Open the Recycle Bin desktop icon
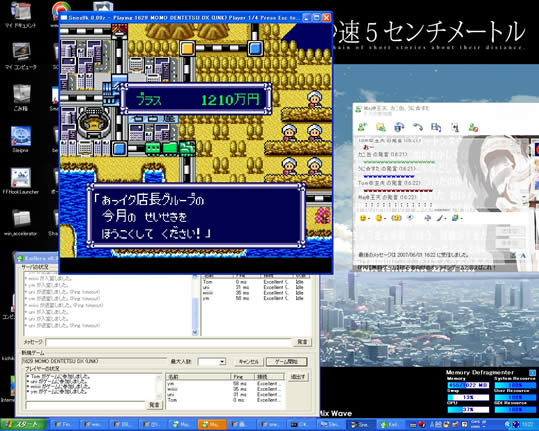The width and height of the screenshot is (539, 431). click(x=21, y=97)
